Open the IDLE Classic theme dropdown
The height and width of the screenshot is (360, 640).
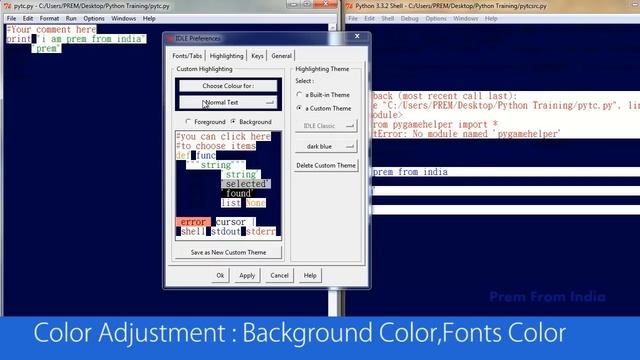pyautogui.click(x=326, y=126)
